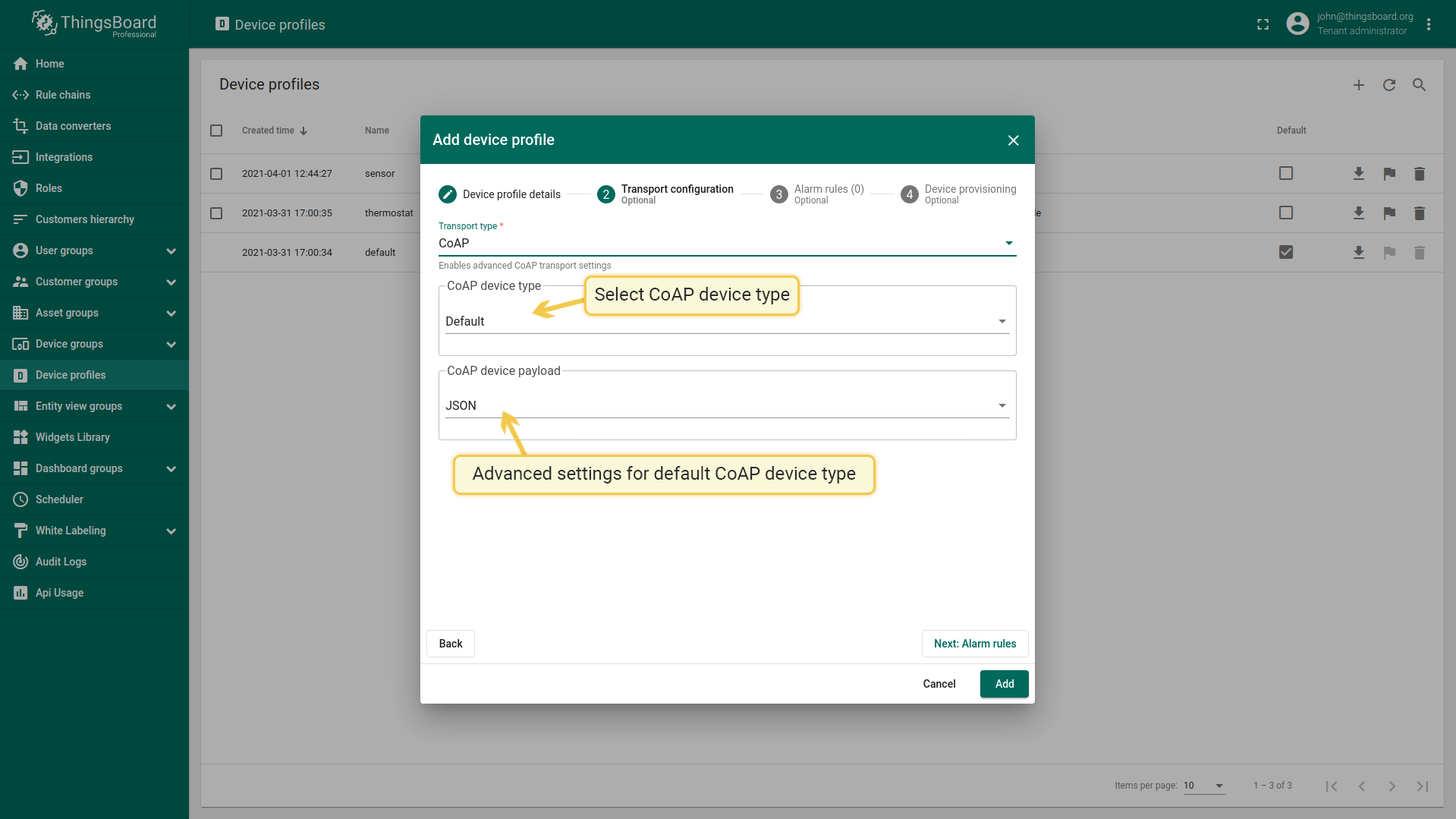
Task: Sort by Created time column header
Action: [x=275, y=131]
